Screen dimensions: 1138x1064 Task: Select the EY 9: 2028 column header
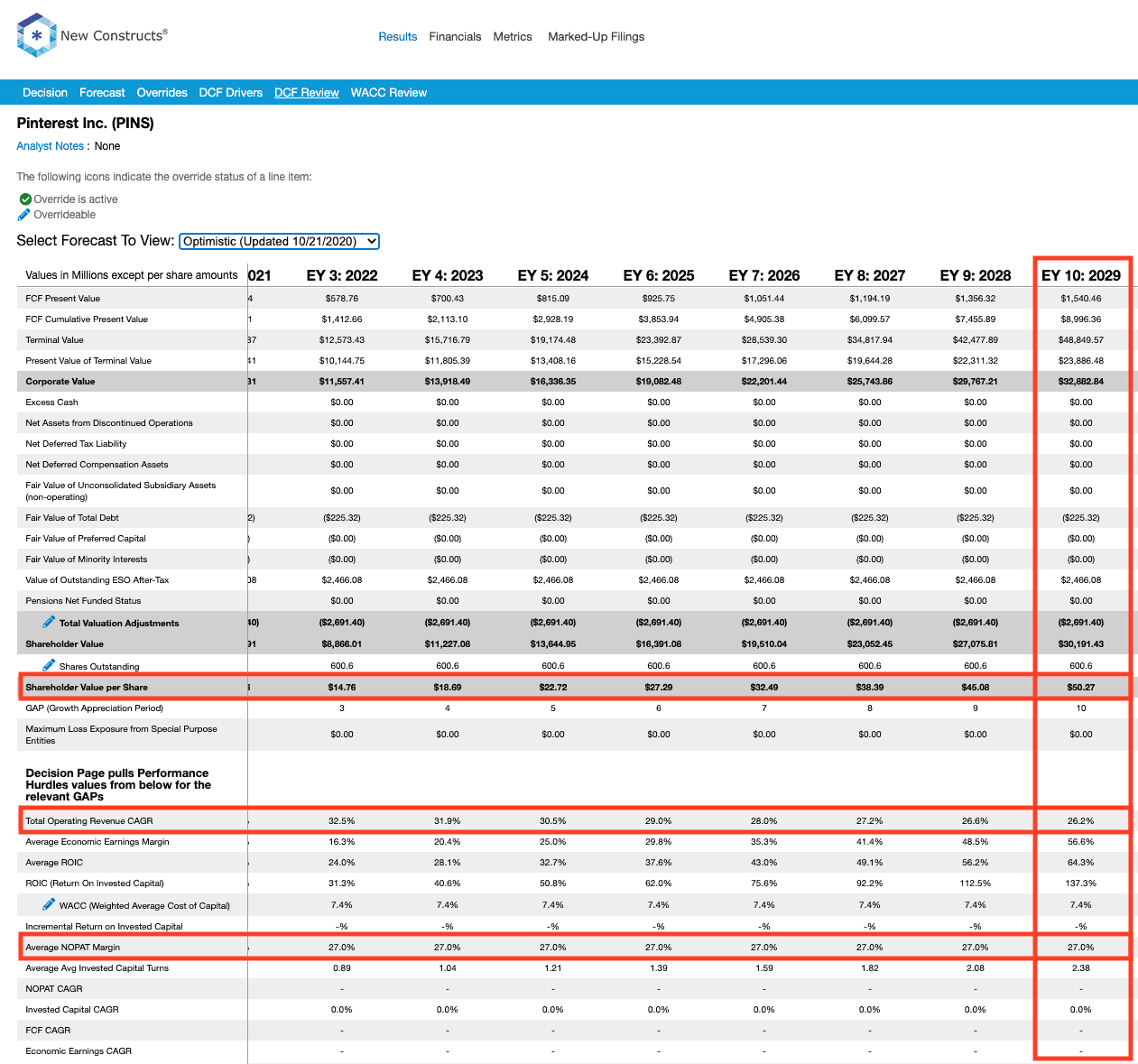coord(976,275)
